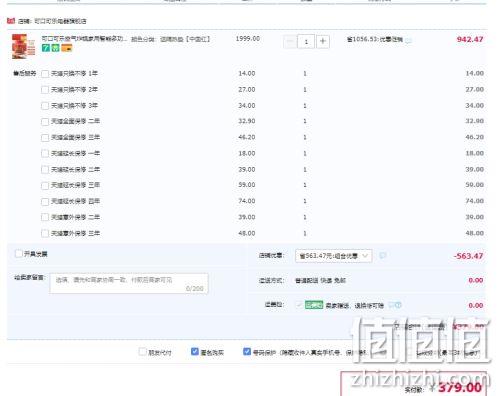Click the info icon beside saved 1056.53 text

pyautogui.click(x=409, y=40)
